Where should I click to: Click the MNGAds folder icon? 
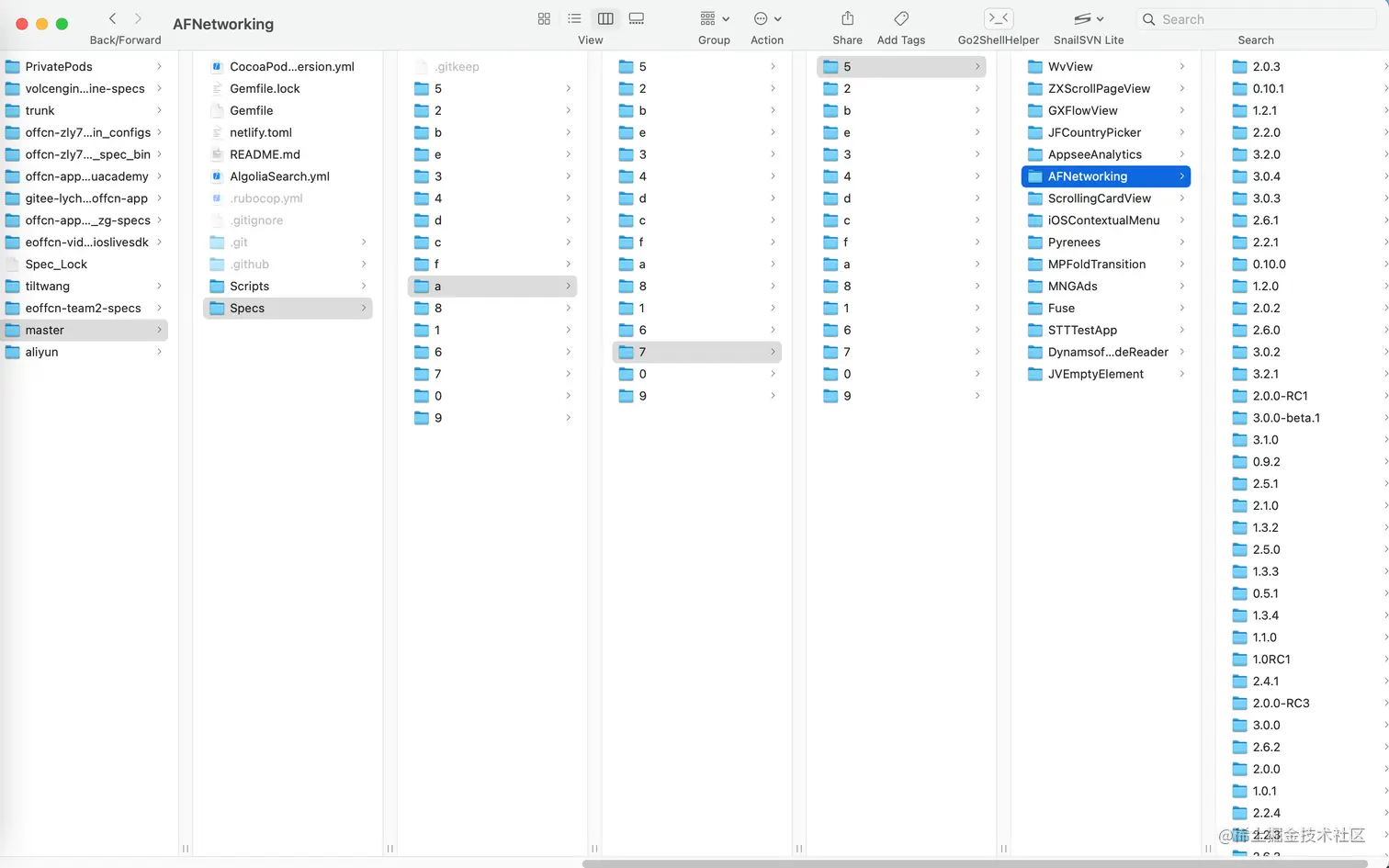click(x=1035, y=286)
